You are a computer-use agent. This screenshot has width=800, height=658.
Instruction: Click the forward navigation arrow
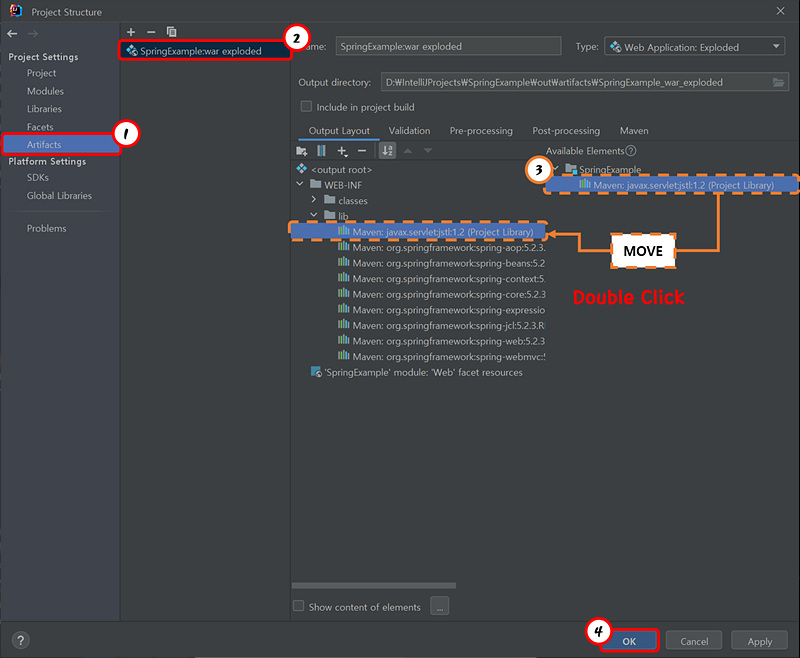[33, 34]
